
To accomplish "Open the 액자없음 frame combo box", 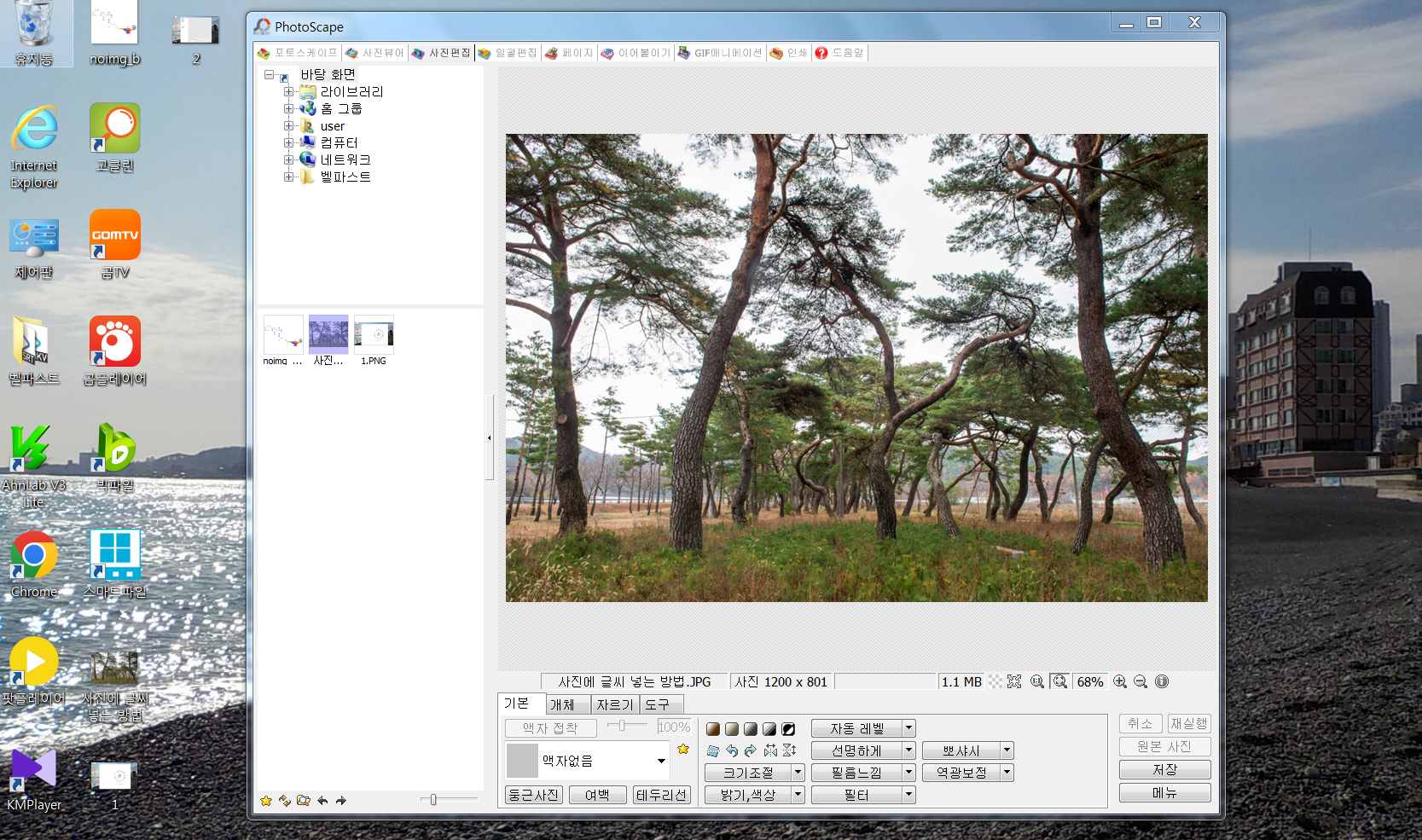I will (x=587, y=761).
